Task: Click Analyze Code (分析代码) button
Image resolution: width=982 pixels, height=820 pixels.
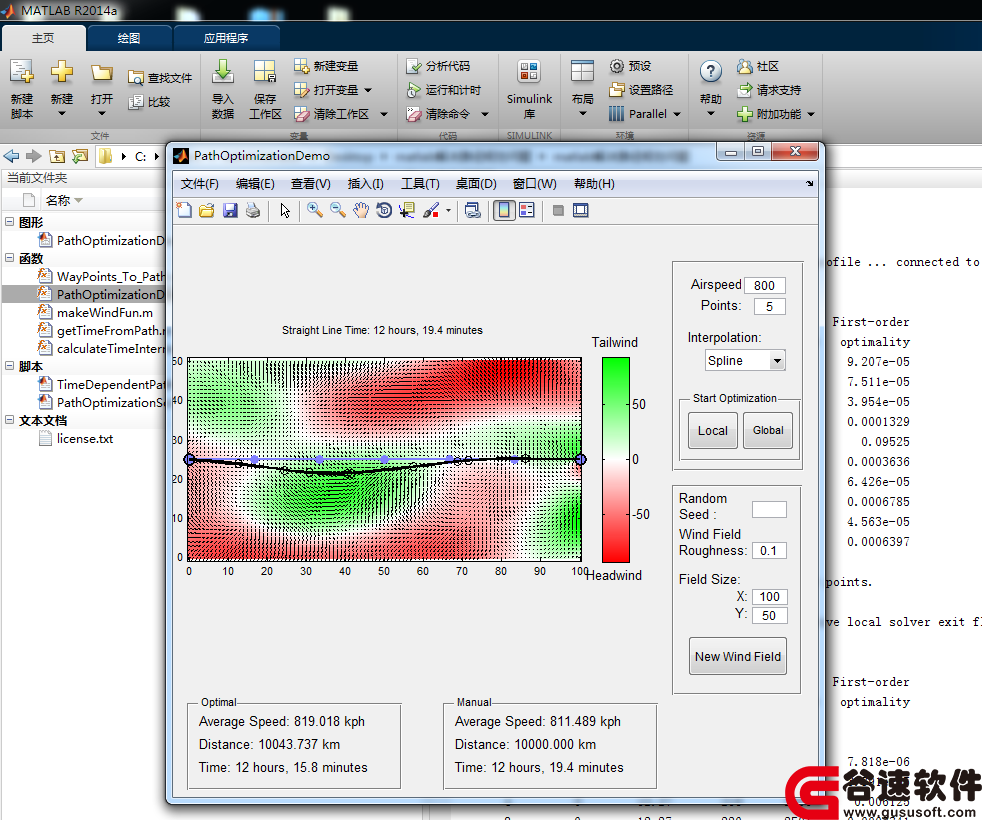Action: point(438,66)
